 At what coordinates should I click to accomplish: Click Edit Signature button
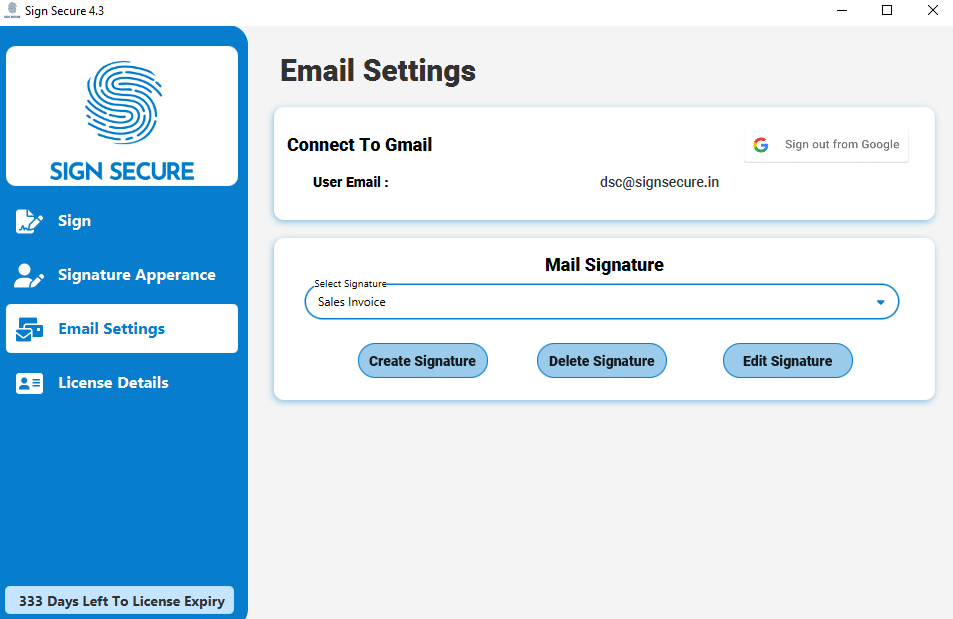point(788,361)
